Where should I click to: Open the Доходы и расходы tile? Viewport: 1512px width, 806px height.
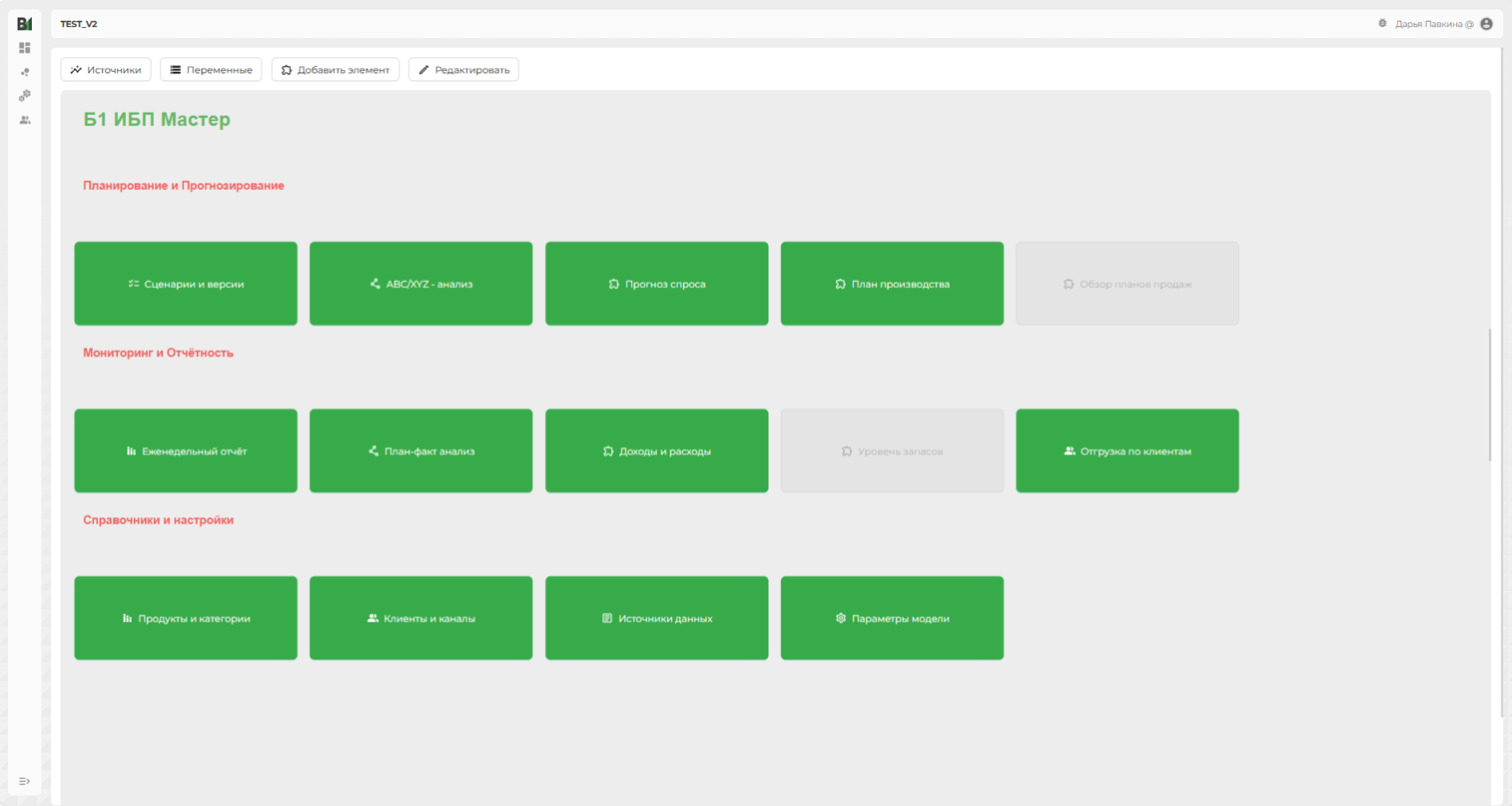pyautogui.click(x=657, y=451)
